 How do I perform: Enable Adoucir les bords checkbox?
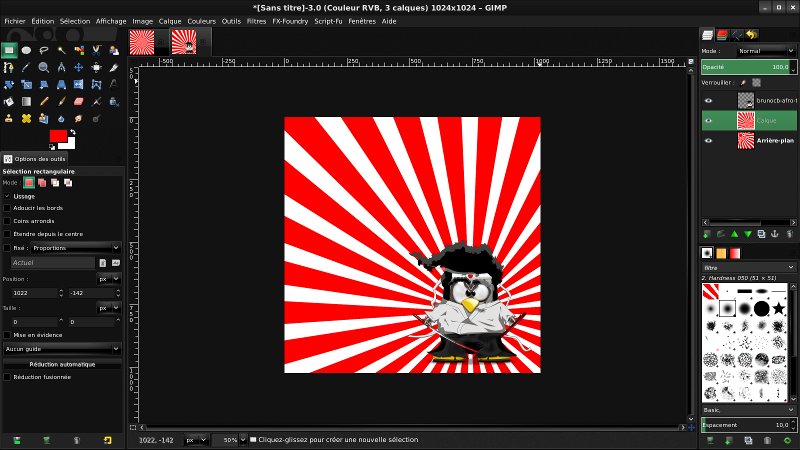(x=7, y=208)
